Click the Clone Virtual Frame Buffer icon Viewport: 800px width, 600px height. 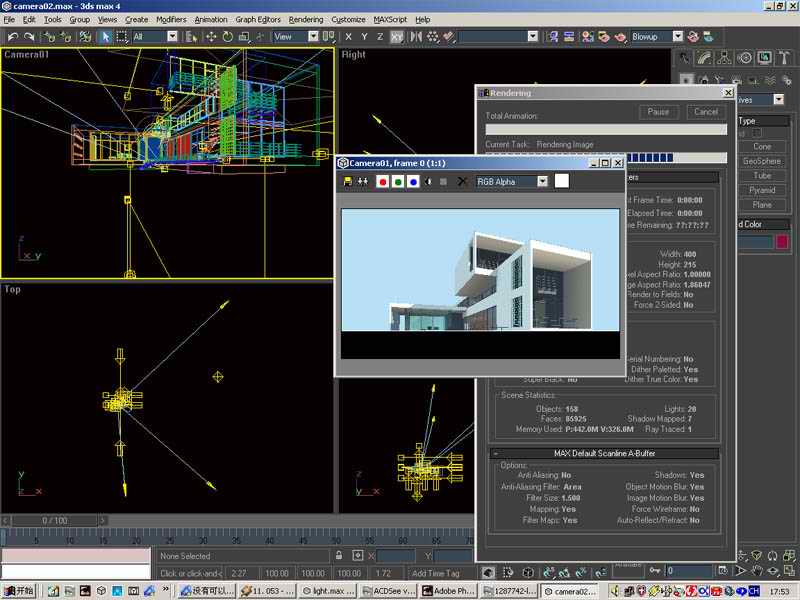coord(363,182)
